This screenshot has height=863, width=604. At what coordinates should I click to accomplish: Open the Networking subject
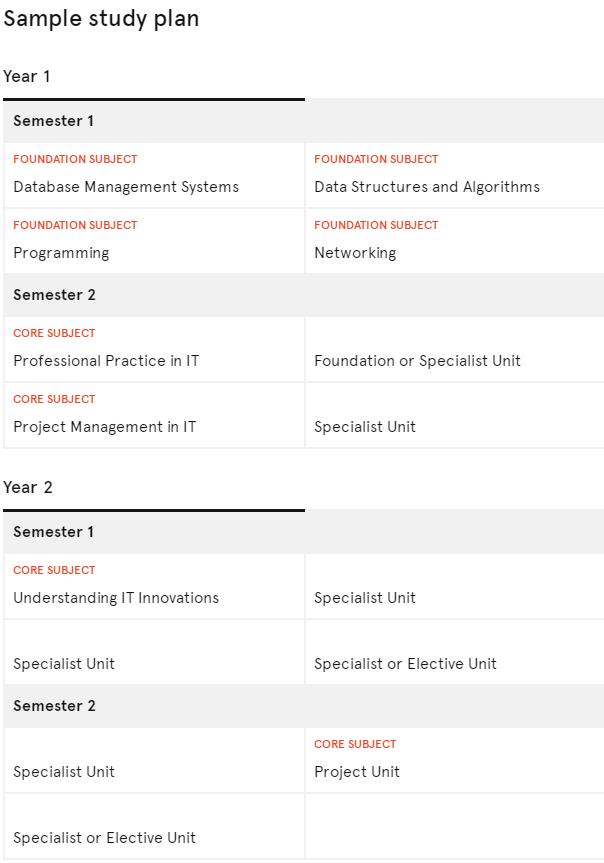click(x=355, y=253)
